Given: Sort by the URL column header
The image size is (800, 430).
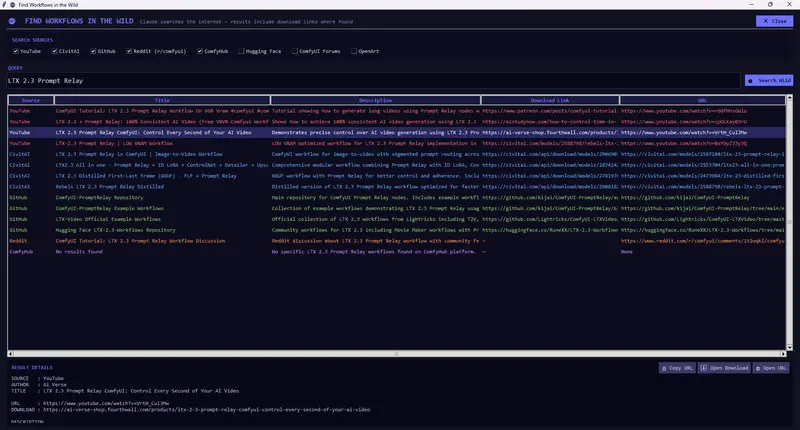Looking at the screenshot, I should click(x=703, y=100).
